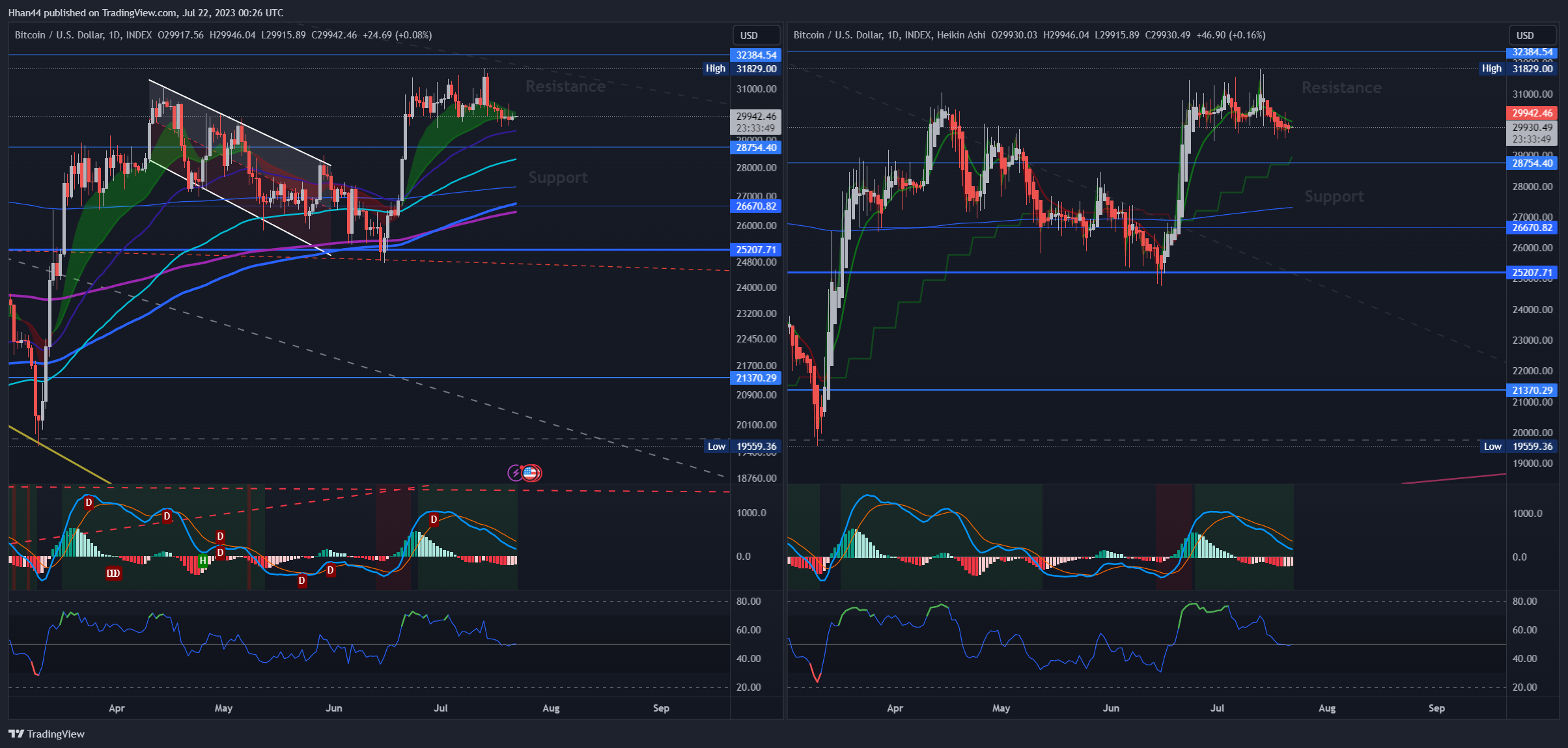Click the Resistance text on left chart

[x=565, y=87]
